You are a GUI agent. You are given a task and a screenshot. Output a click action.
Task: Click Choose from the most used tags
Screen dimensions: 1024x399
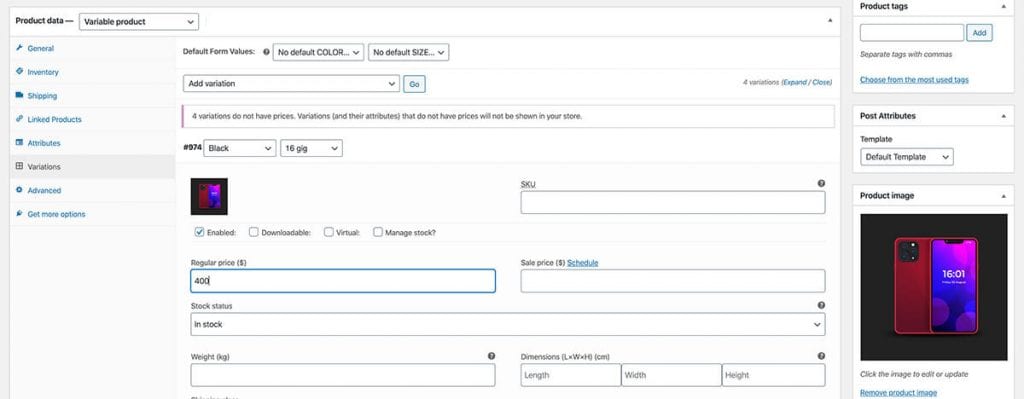coord(914,80)
